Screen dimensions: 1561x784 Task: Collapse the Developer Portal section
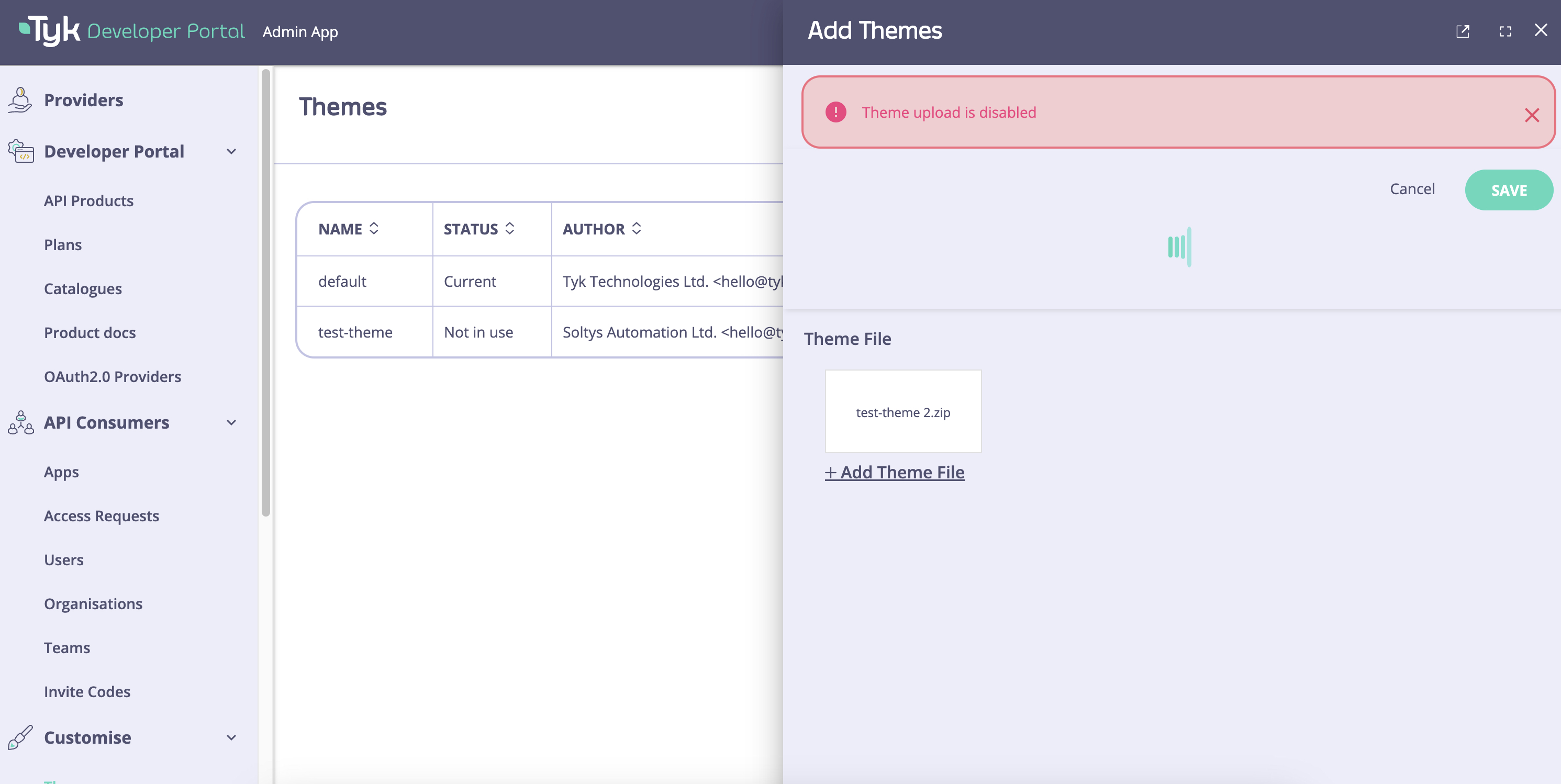click(x=231, y=151)
